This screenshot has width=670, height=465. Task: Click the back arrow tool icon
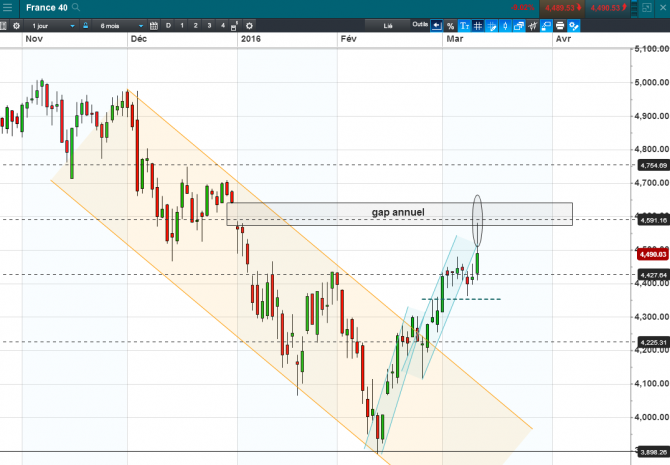tap(436, 26)
